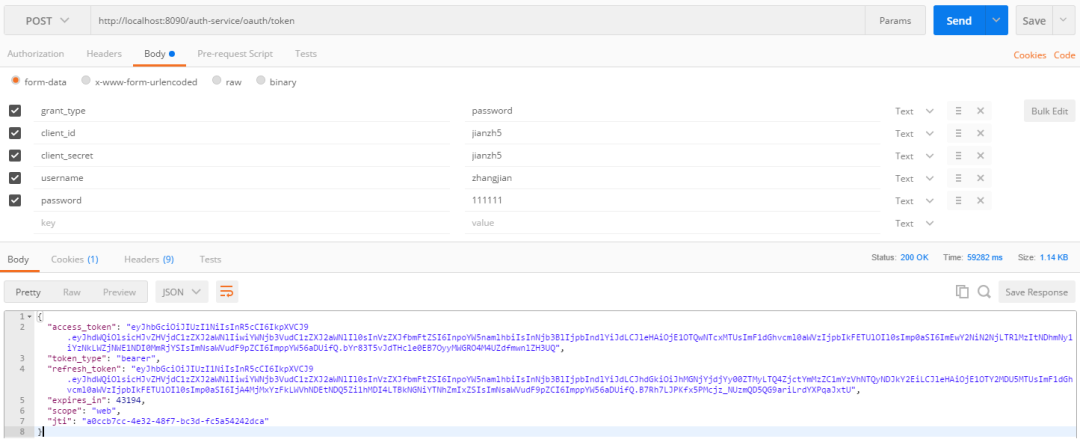Remove the client_id parameter row
This screenshot has width=1080, height=439.
pyautogui.click(x=980, y=133)
